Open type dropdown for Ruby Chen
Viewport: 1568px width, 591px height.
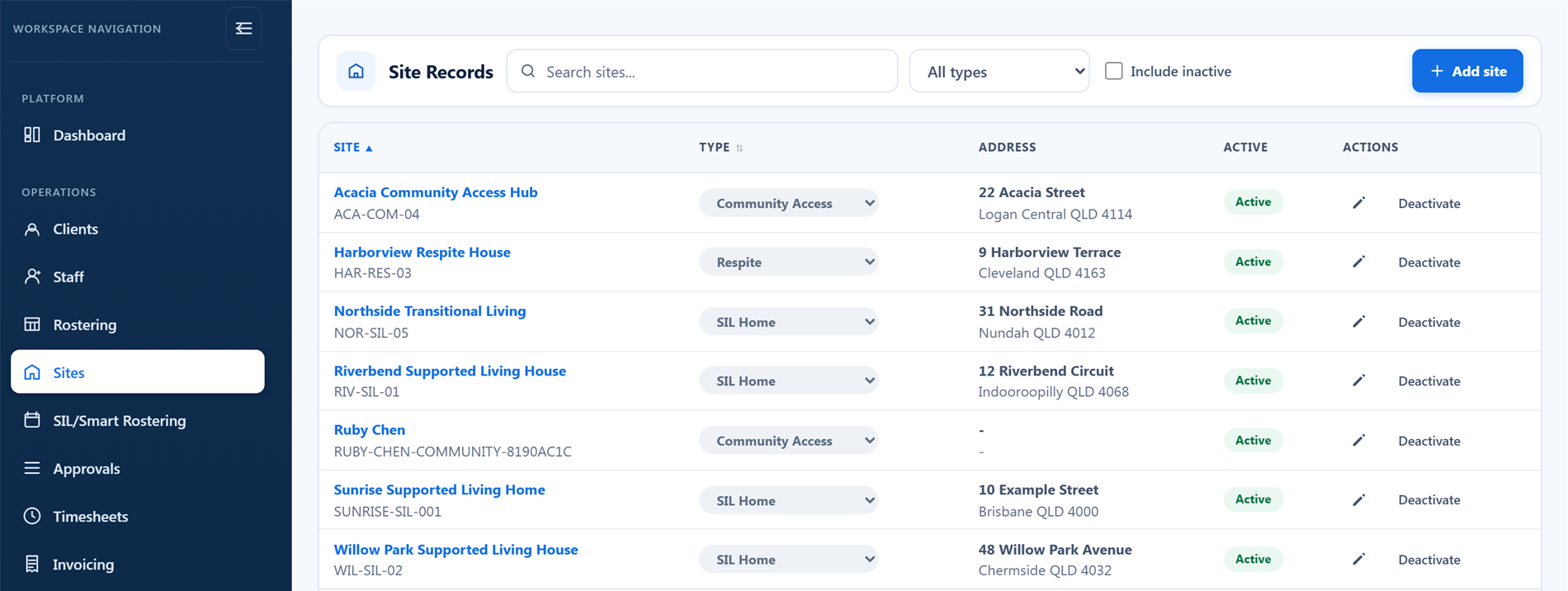pyautogui.click(x=788, y=441)
